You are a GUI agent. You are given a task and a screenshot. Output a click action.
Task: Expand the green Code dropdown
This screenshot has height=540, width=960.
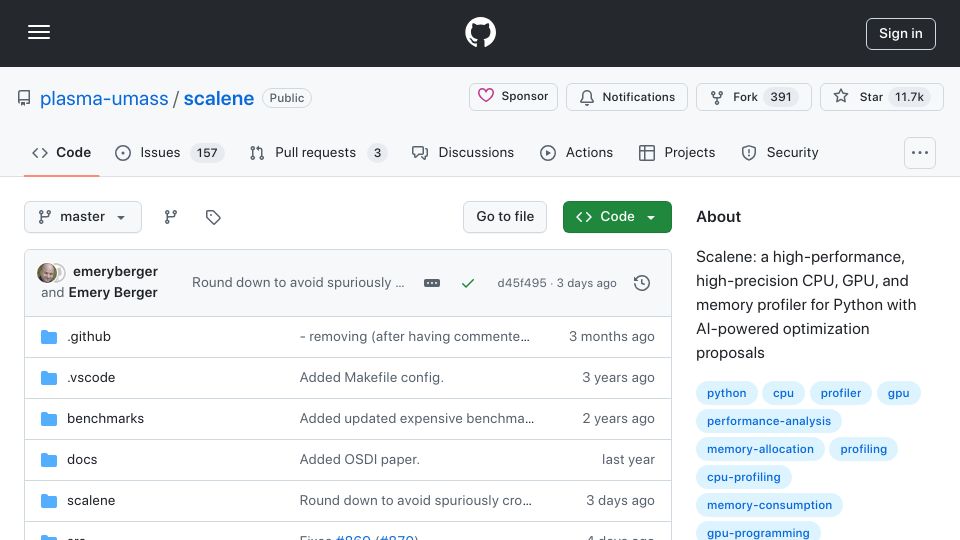617,217
